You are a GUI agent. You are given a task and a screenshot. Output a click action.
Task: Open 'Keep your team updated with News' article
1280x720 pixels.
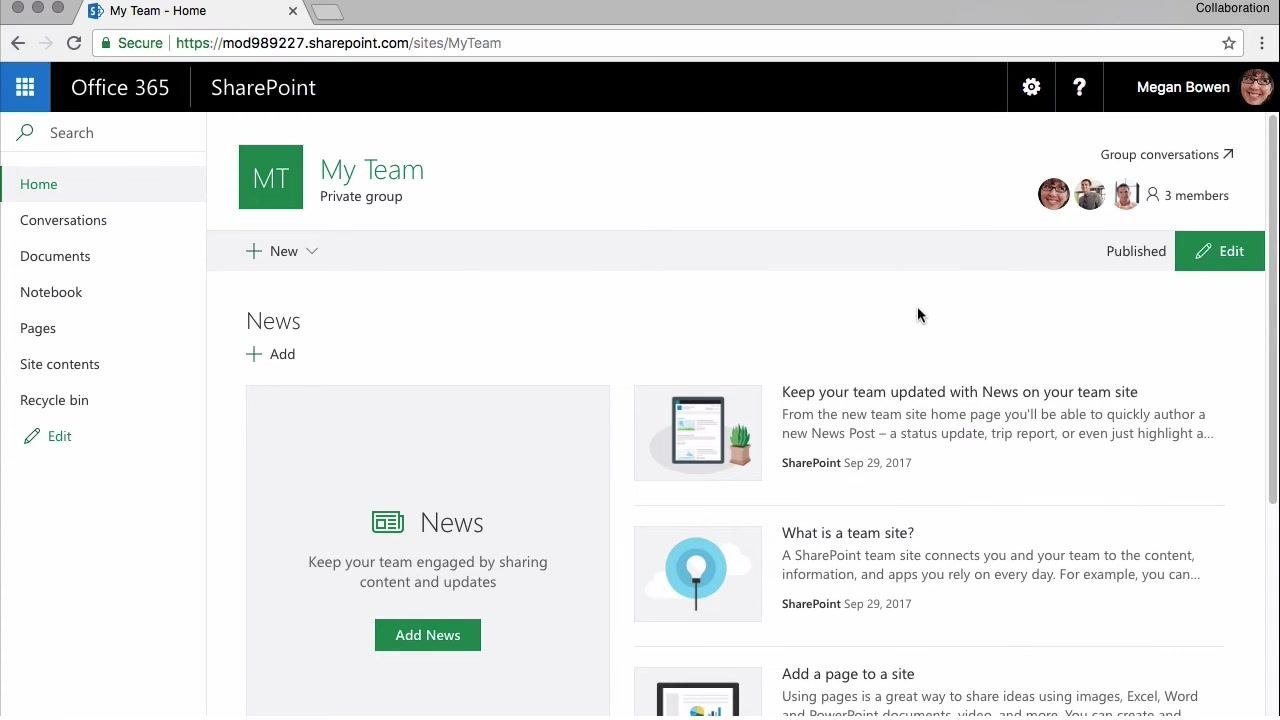pyautogui.click(x=960, y=392)
